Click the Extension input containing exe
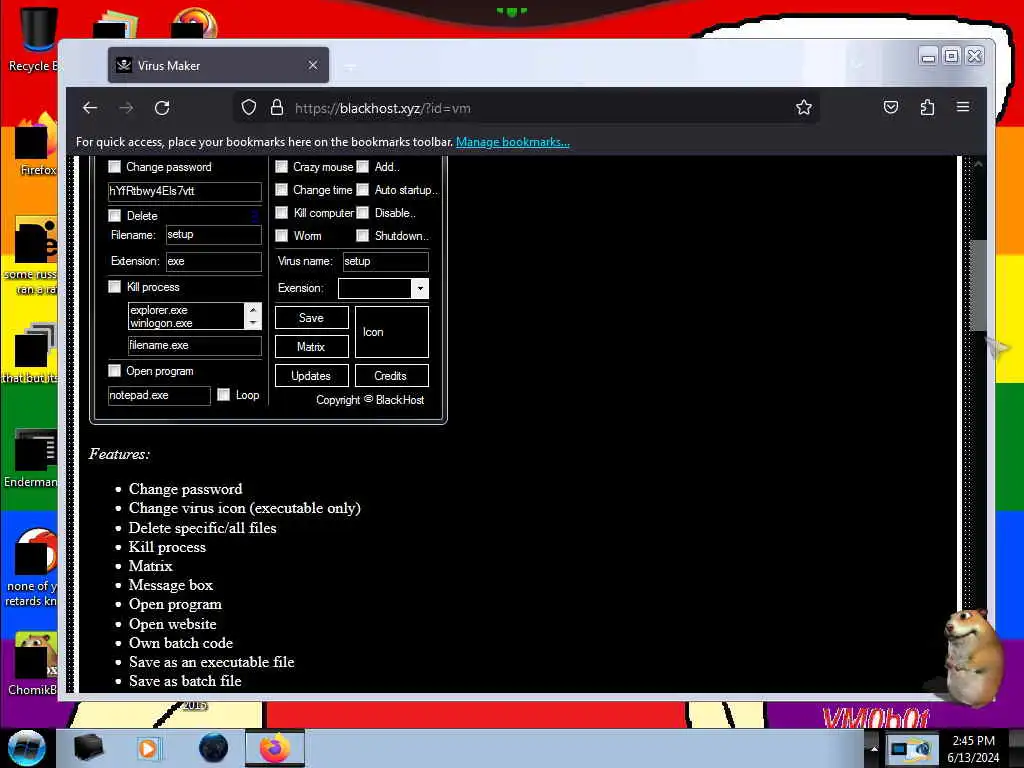 [214, 261]
